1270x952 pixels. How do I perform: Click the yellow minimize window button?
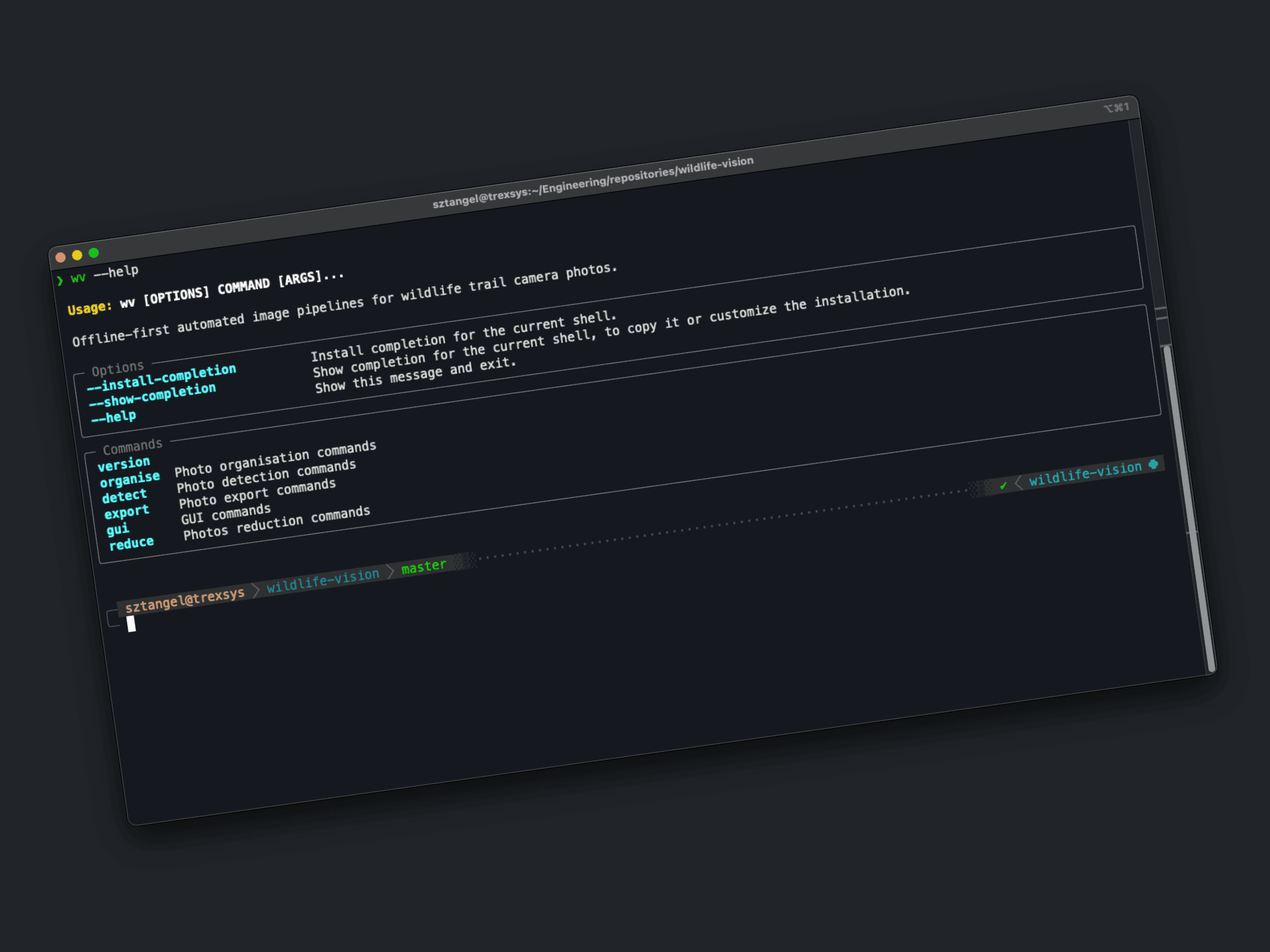(77, 255)
